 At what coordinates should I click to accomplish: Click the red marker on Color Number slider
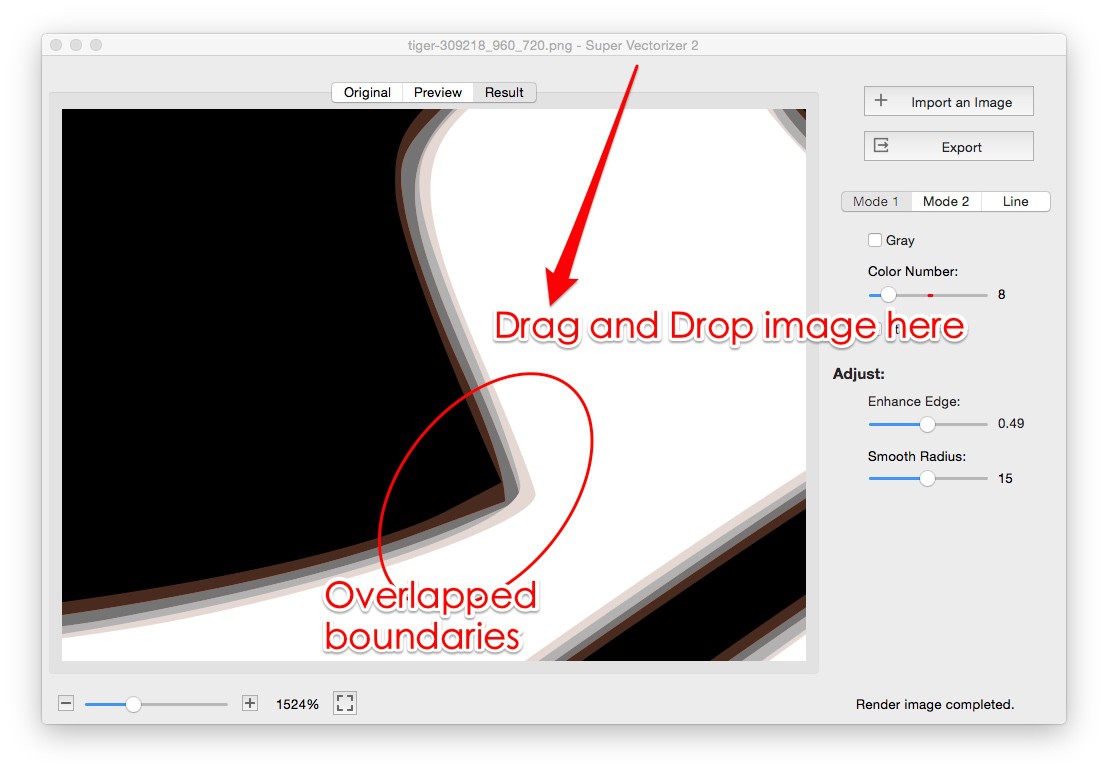[x=930, y=294]
